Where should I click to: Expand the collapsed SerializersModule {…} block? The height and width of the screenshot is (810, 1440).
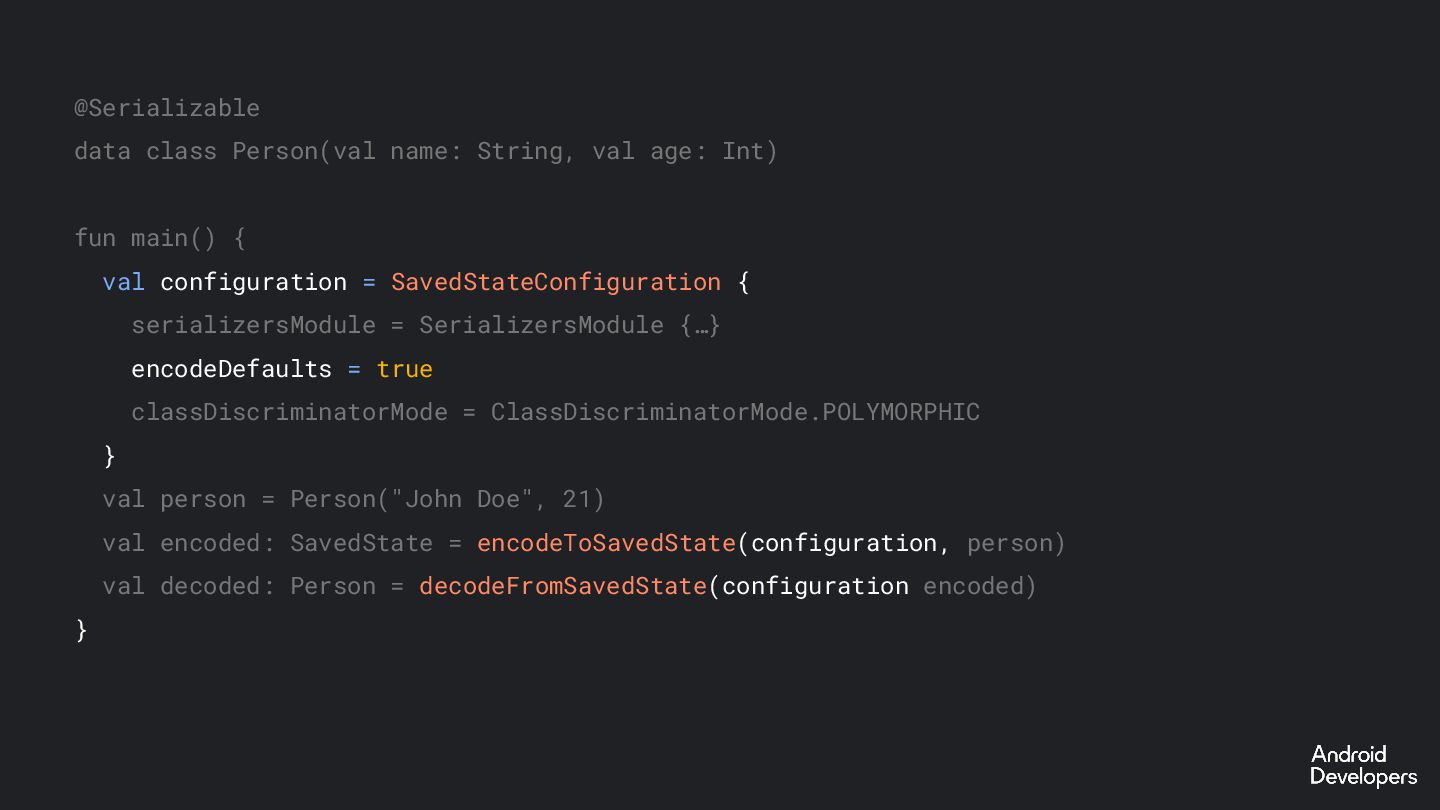(x=570, y=325)
